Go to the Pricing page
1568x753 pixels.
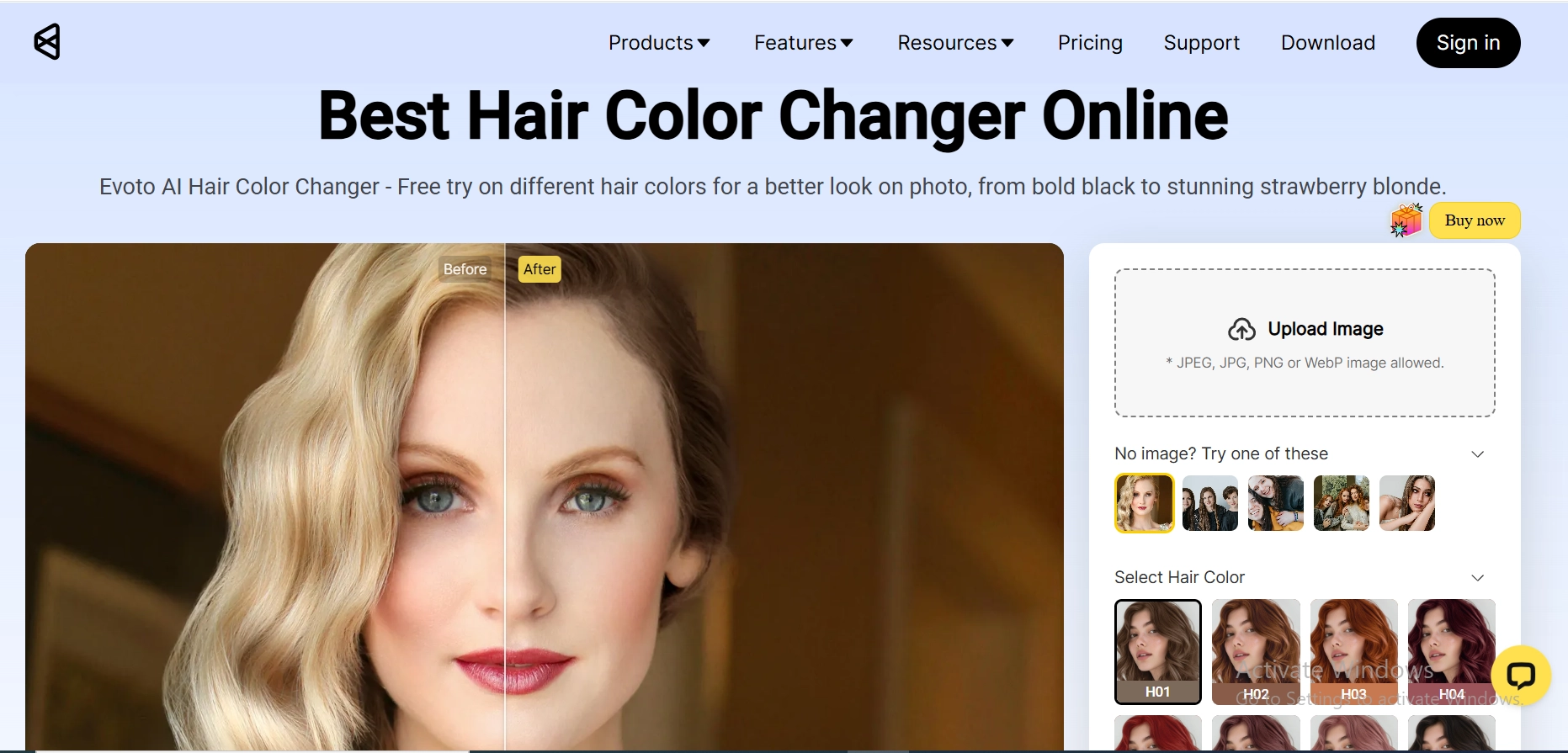(1090, 43)
